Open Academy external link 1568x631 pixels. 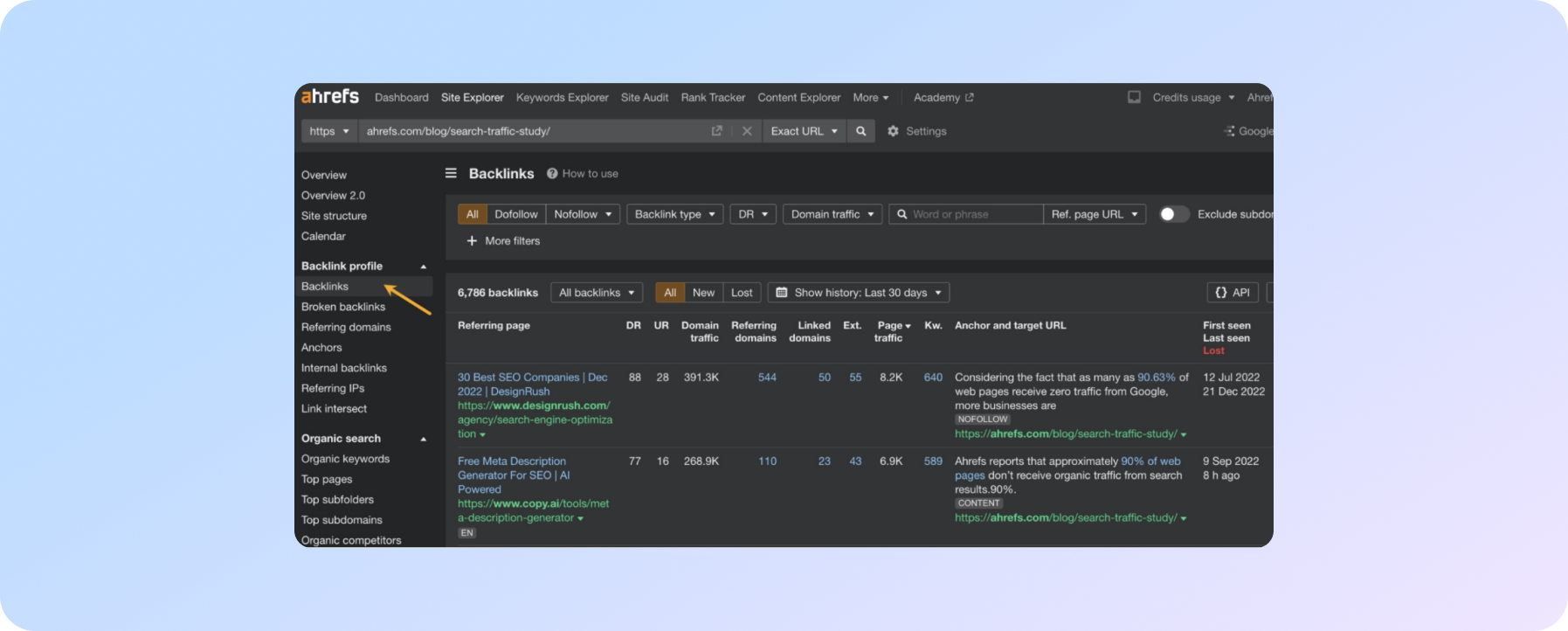coord(943,97)
